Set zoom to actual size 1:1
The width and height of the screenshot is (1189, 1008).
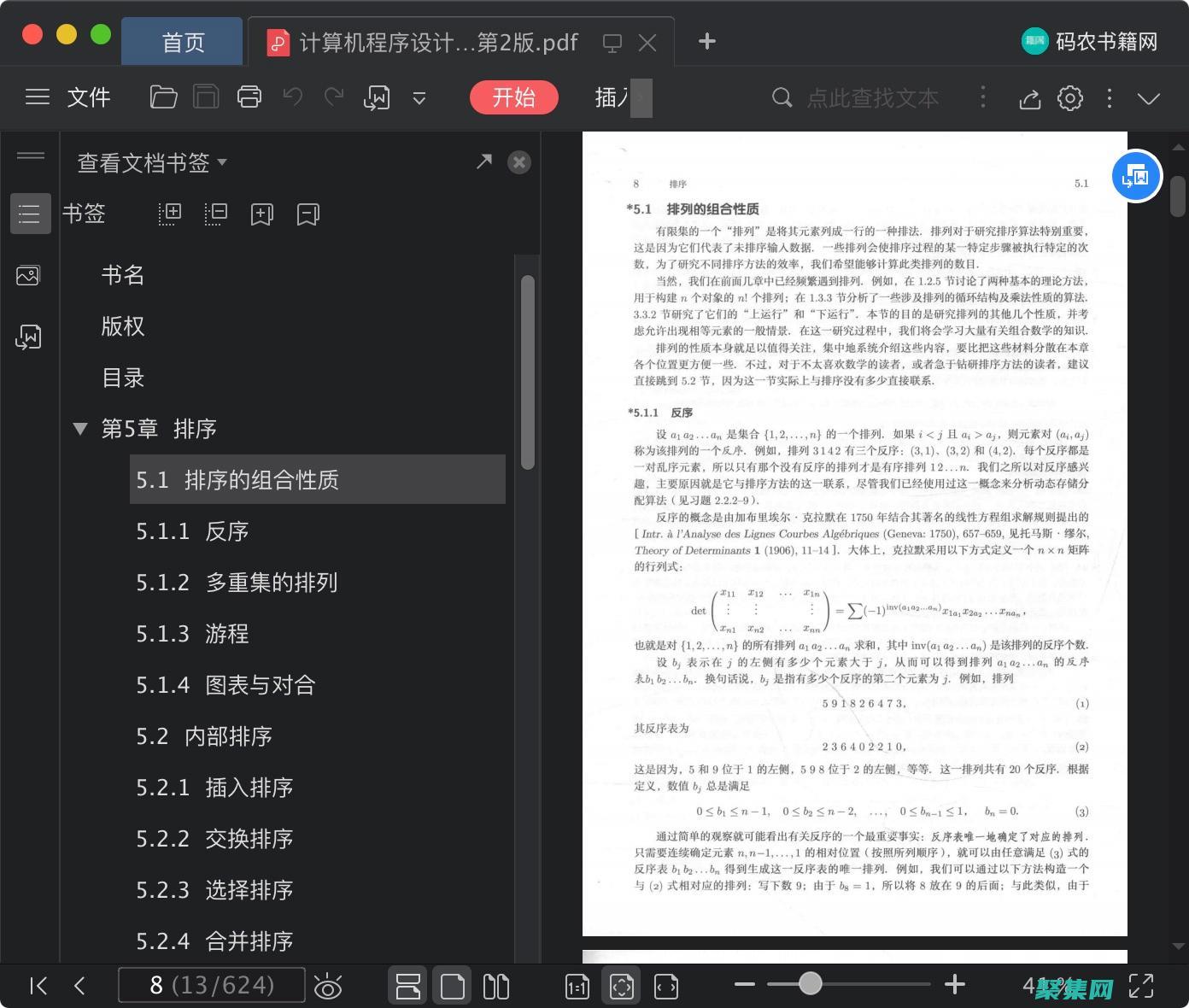tap(577, 985)
